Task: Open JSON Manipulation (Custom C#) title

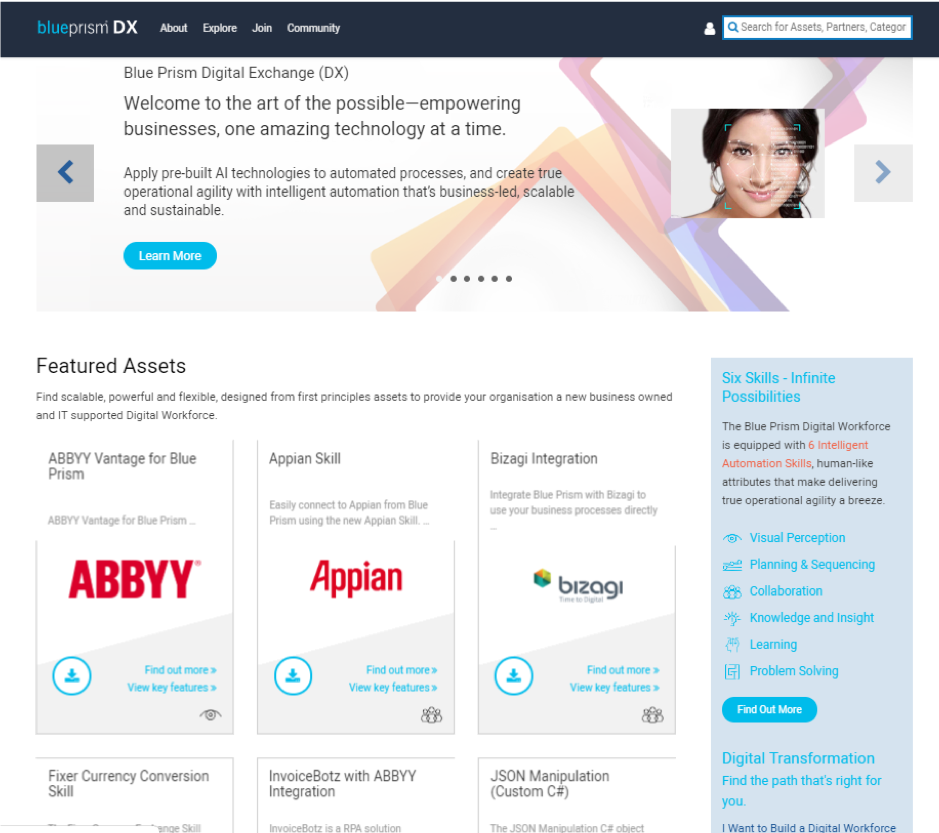Action: [x=550, y=784]
